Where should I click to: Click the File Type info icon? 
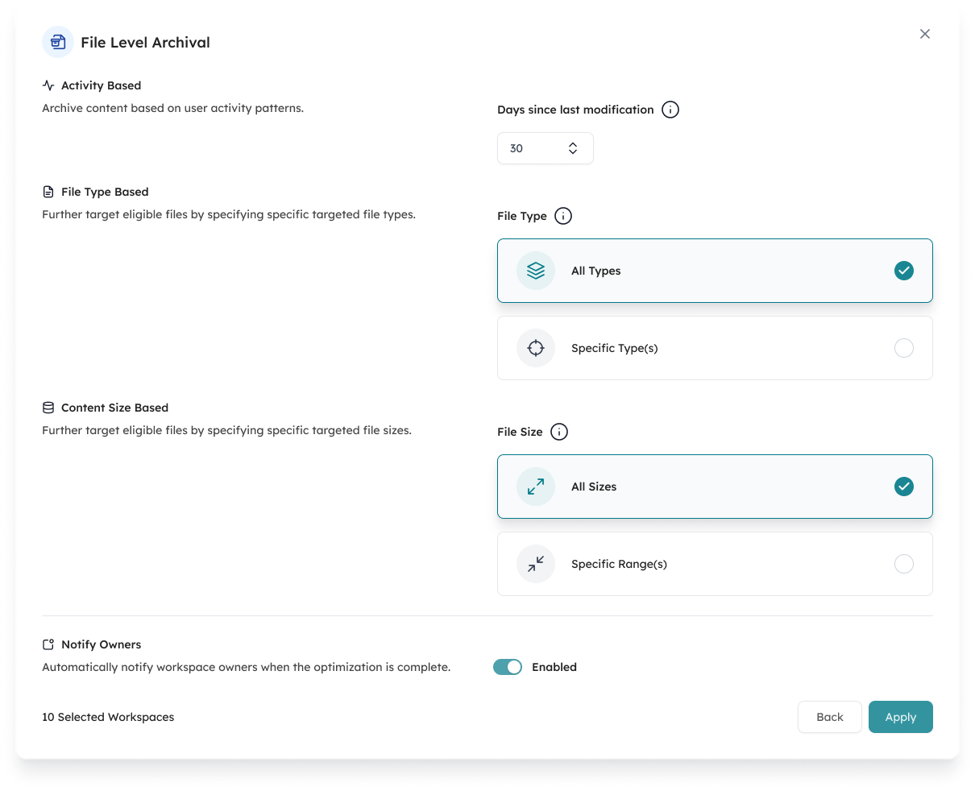[563, 216]
